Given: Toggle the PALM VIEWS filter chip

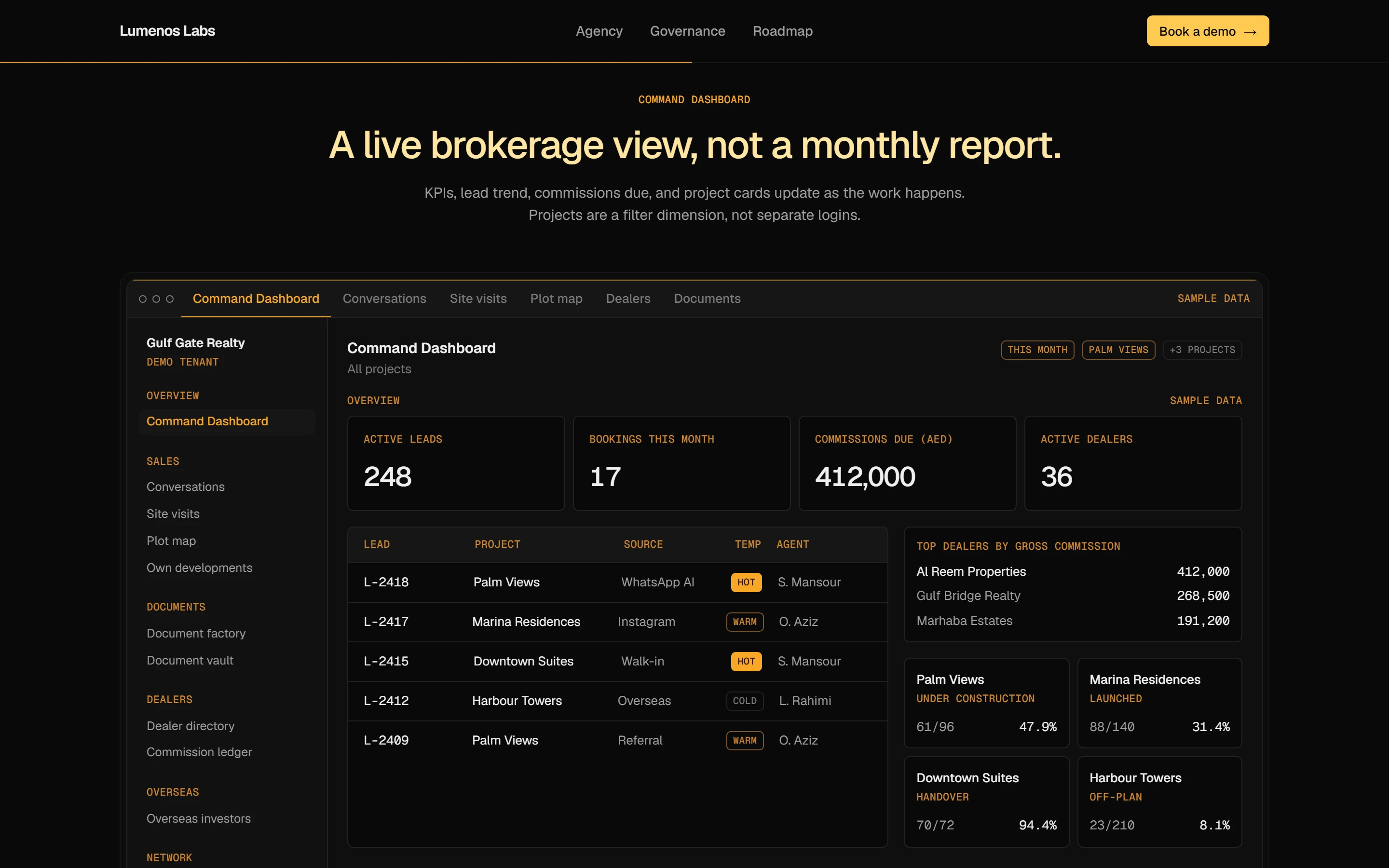Looking at the screenshot, I should click(x=1118, y=350).
